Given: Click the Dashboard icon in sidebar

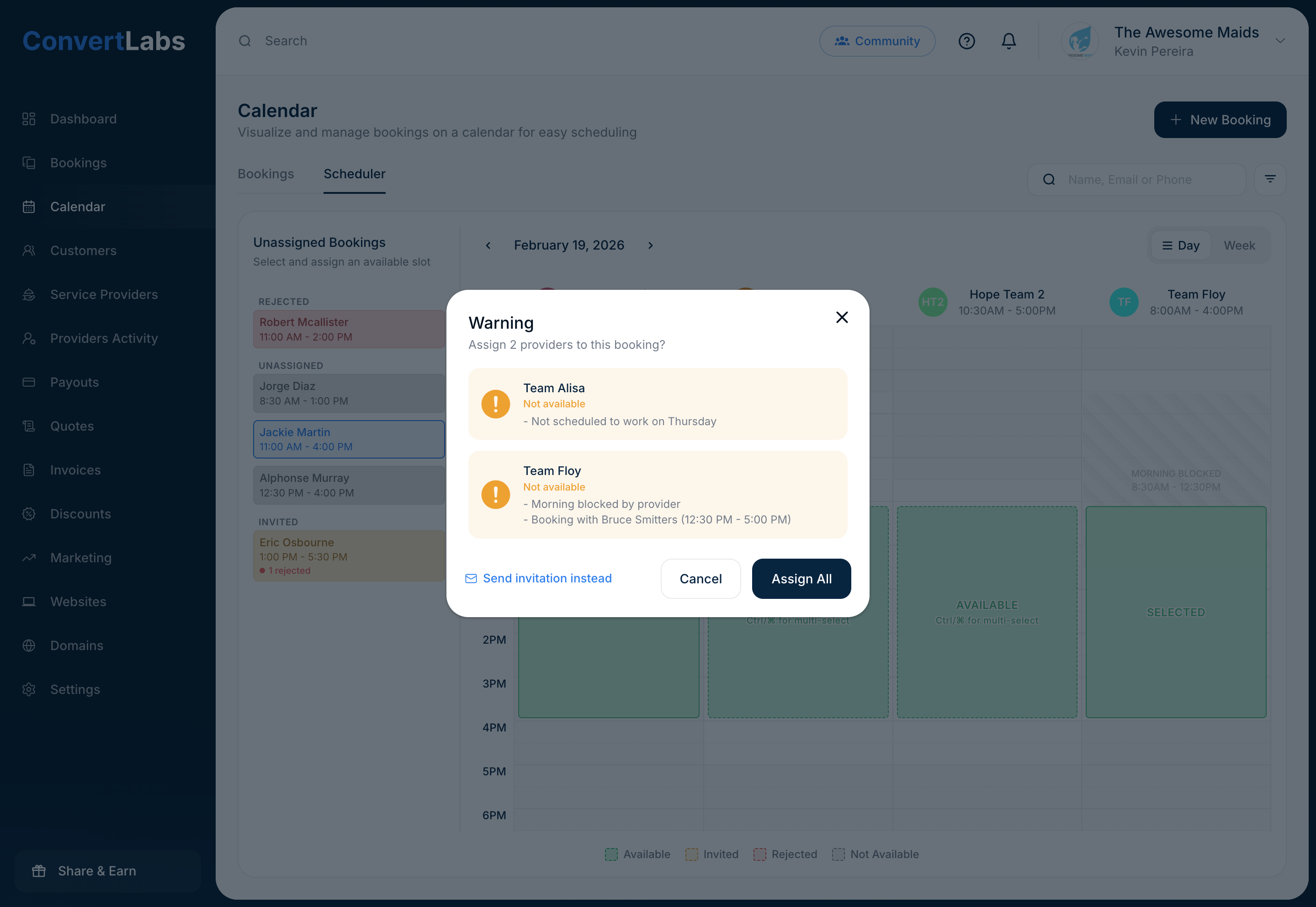Looking at the screenshot, I should coord(29,119).
